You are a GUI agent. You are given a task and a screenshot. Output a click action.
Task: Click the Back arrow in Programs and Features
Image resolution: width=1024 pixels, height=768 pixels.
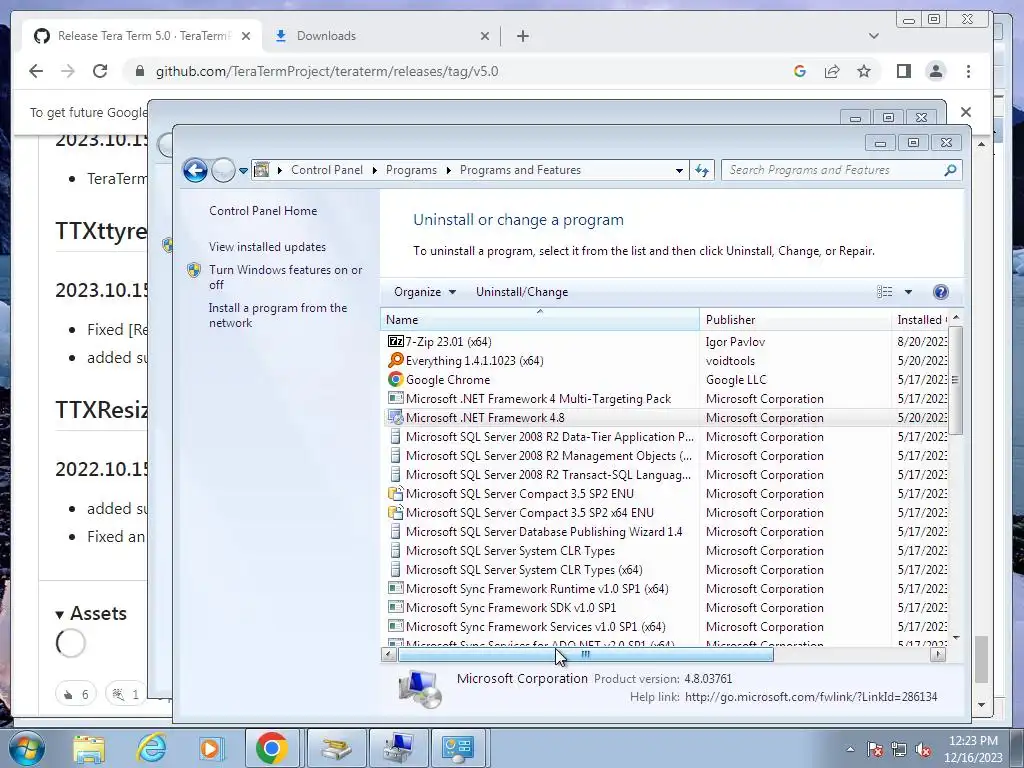coord(195,170)
